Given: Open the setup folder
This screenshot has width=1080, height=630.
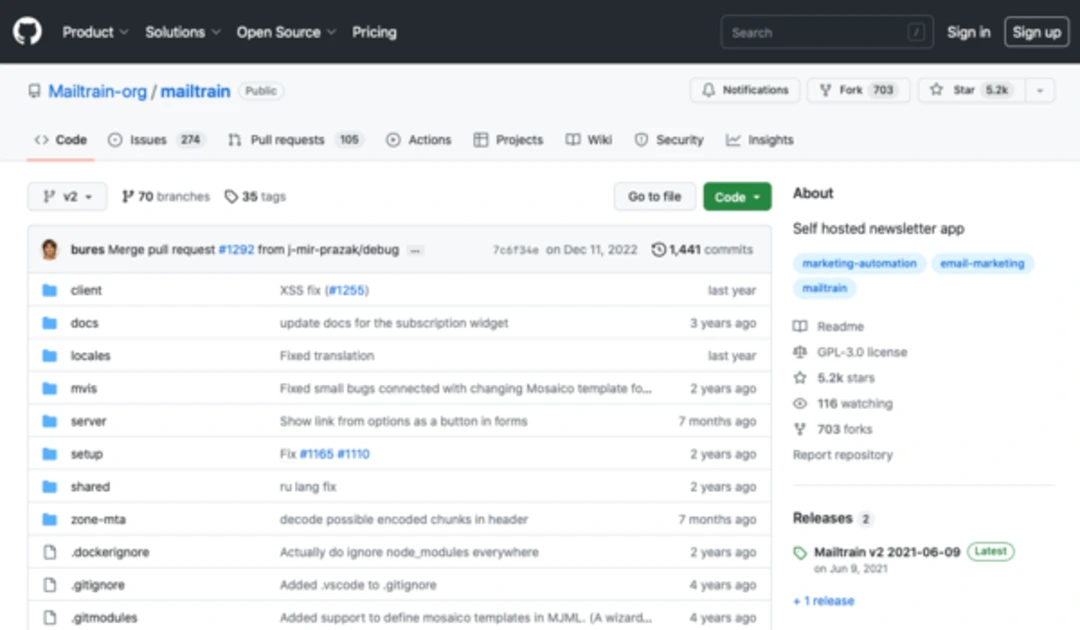Looking at the screenshot, I should tap(86, 454).
